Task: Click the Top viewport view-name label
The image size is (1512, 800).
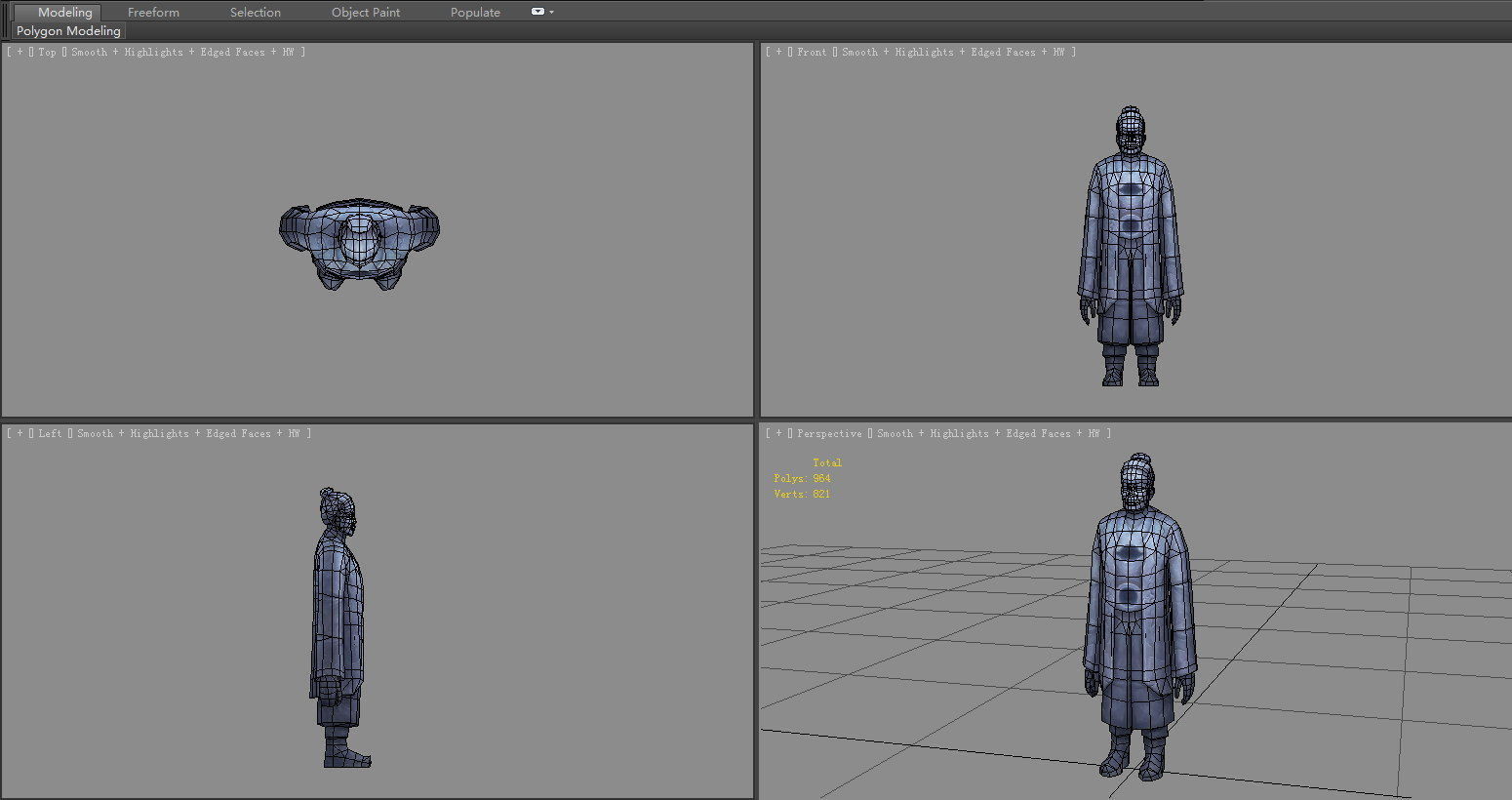Action: coord(47,52)
